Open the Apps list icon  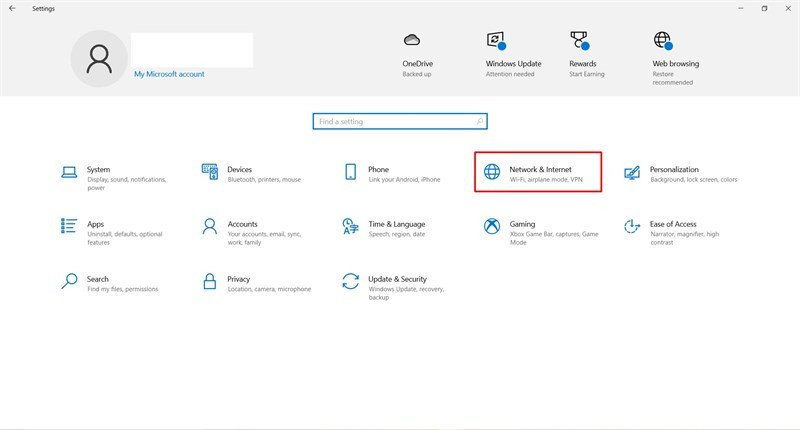click(x=69, y=225)
